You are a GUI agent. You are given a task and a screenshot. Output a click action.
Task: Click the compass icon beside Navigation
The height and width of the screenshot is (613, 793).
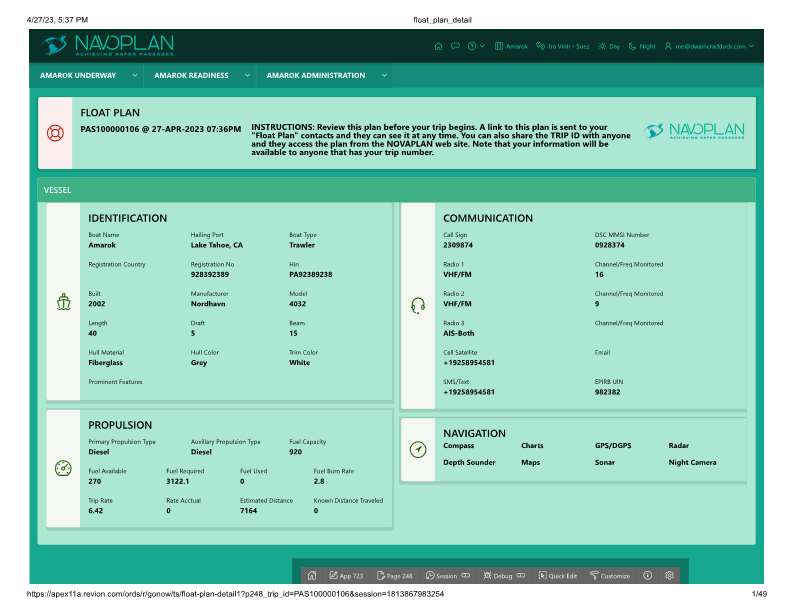(x=418, y=450)
